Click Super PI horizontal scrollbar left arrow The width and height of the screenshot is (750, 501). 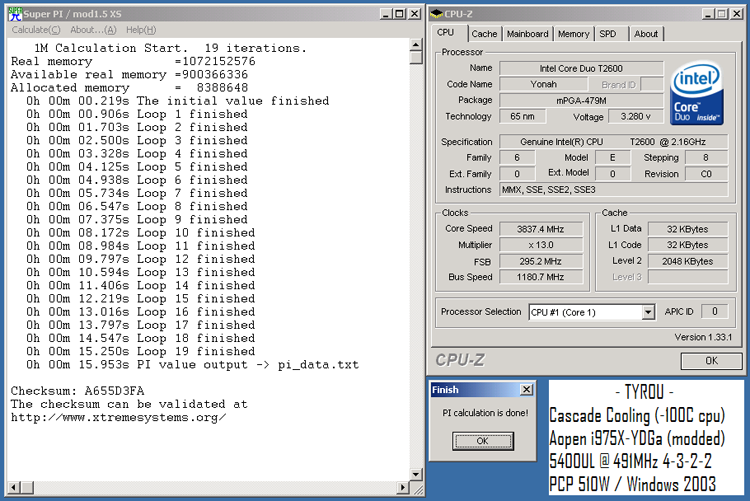(14, 488)
